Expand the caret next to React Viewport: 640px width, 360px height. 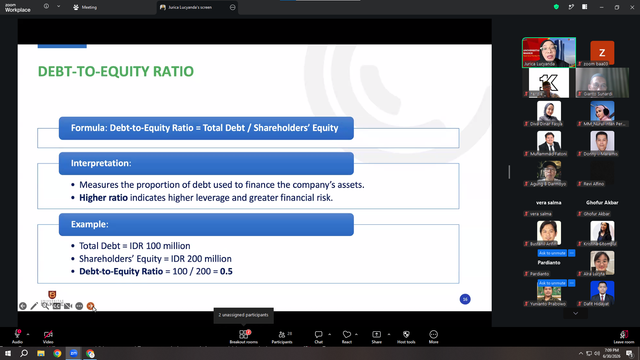coord(356,334)
